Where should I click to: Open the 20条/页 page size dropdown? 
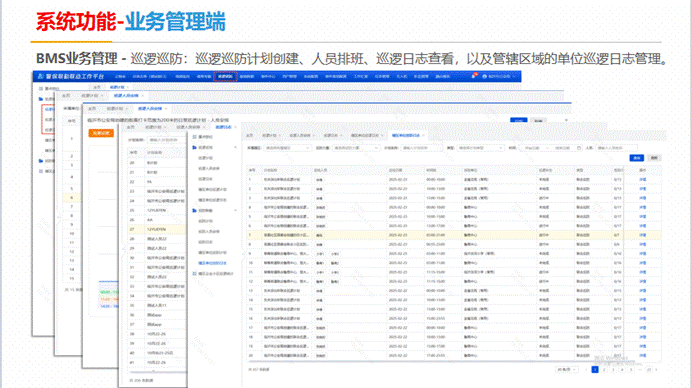coord(567,369)
